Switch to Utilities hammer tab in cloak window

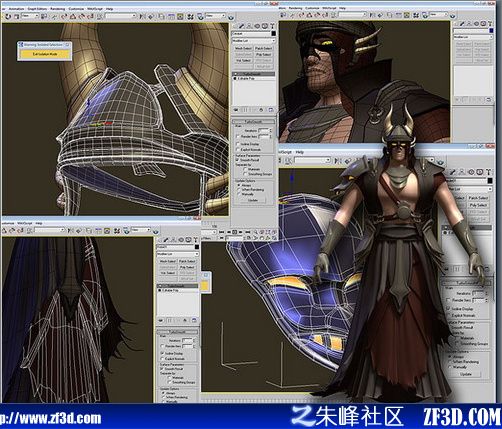pos(195,240)
